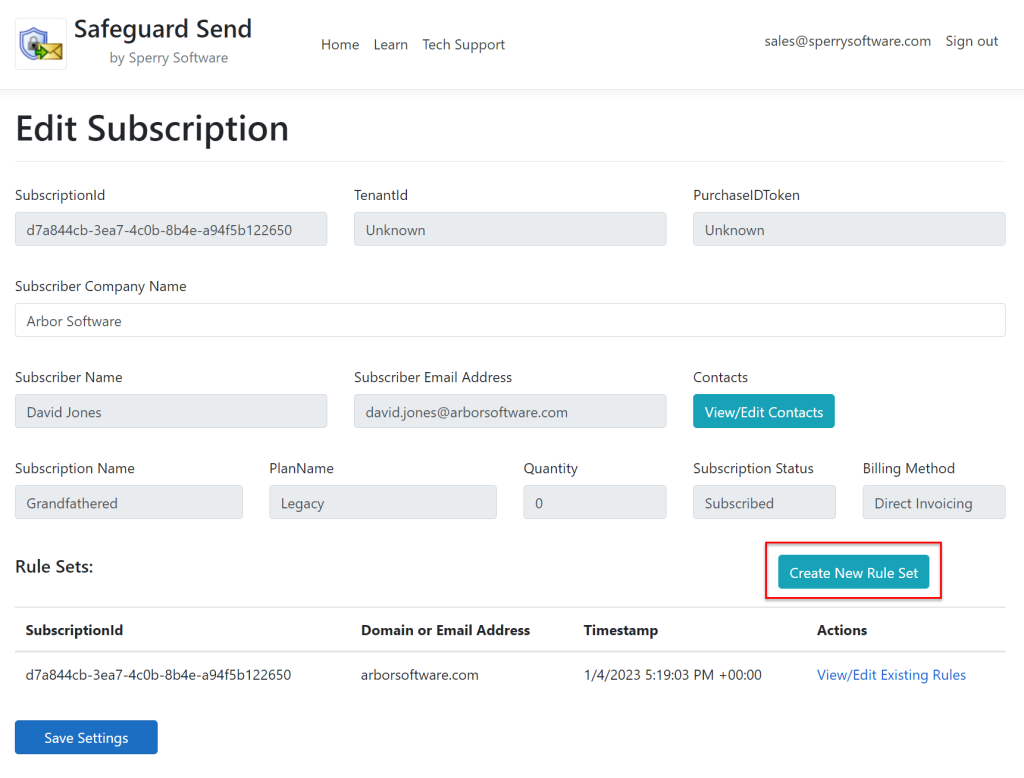1024x778 pixels.
Task: Go to the Learn menu item
Action: click(x=390, y=44)
